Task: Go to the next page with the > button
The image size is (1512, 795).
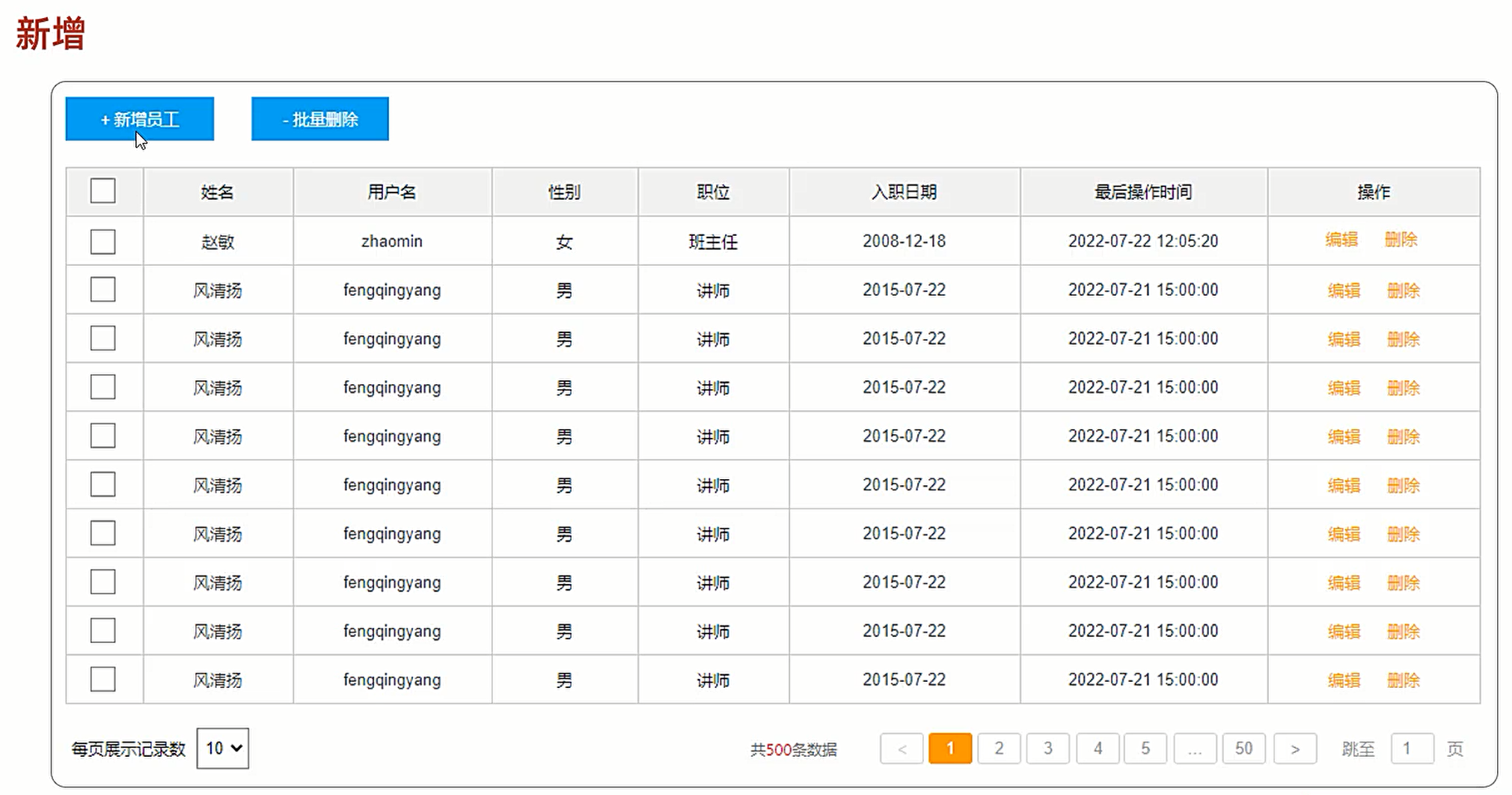Action: pos(1295,749)
